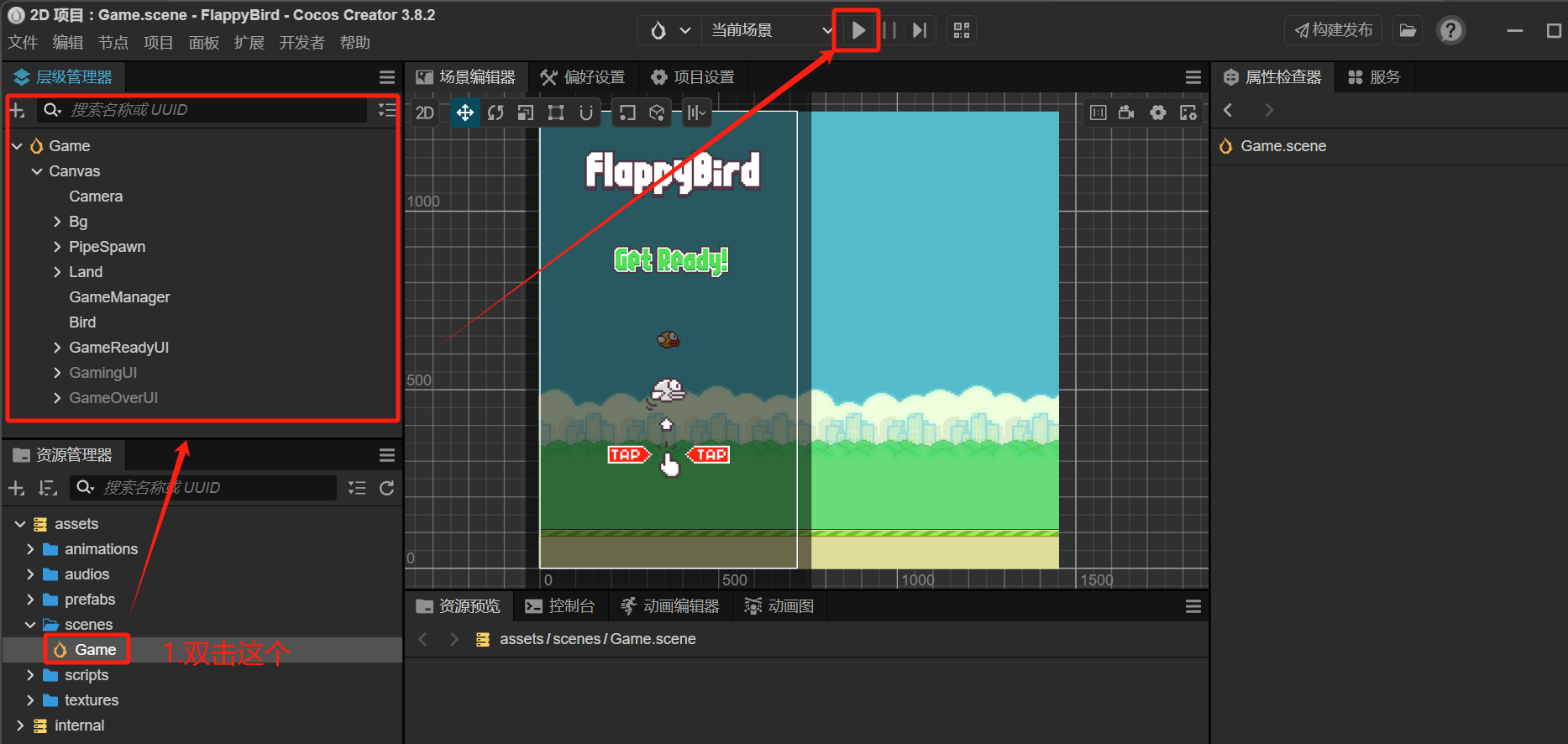Screen dimensions: 1568x744
Task: Collapse the Canvas node
Action: (37, 171)
